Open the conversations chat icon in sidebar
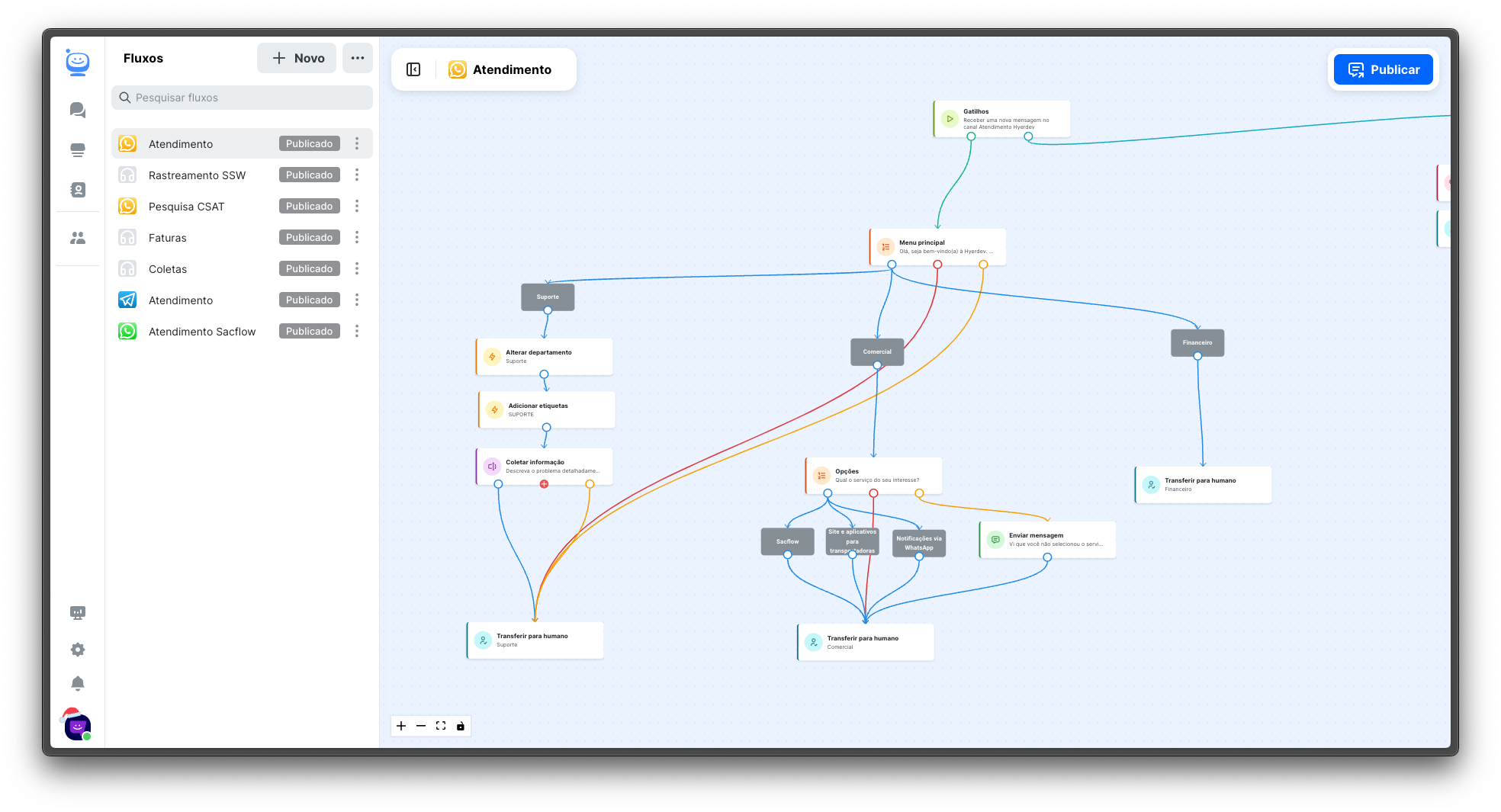1501x812 pixels. click(78, 110)
